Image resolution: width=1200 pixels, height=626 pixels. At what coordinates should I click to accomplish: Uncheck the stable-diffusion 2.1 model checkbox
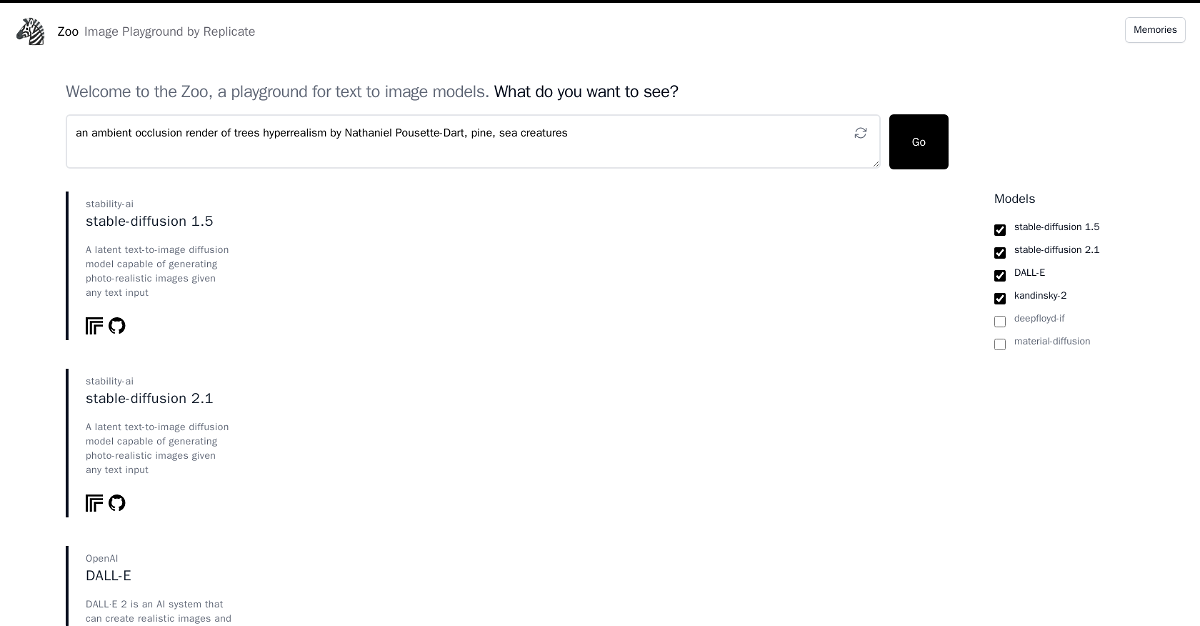coord(1000,253)
